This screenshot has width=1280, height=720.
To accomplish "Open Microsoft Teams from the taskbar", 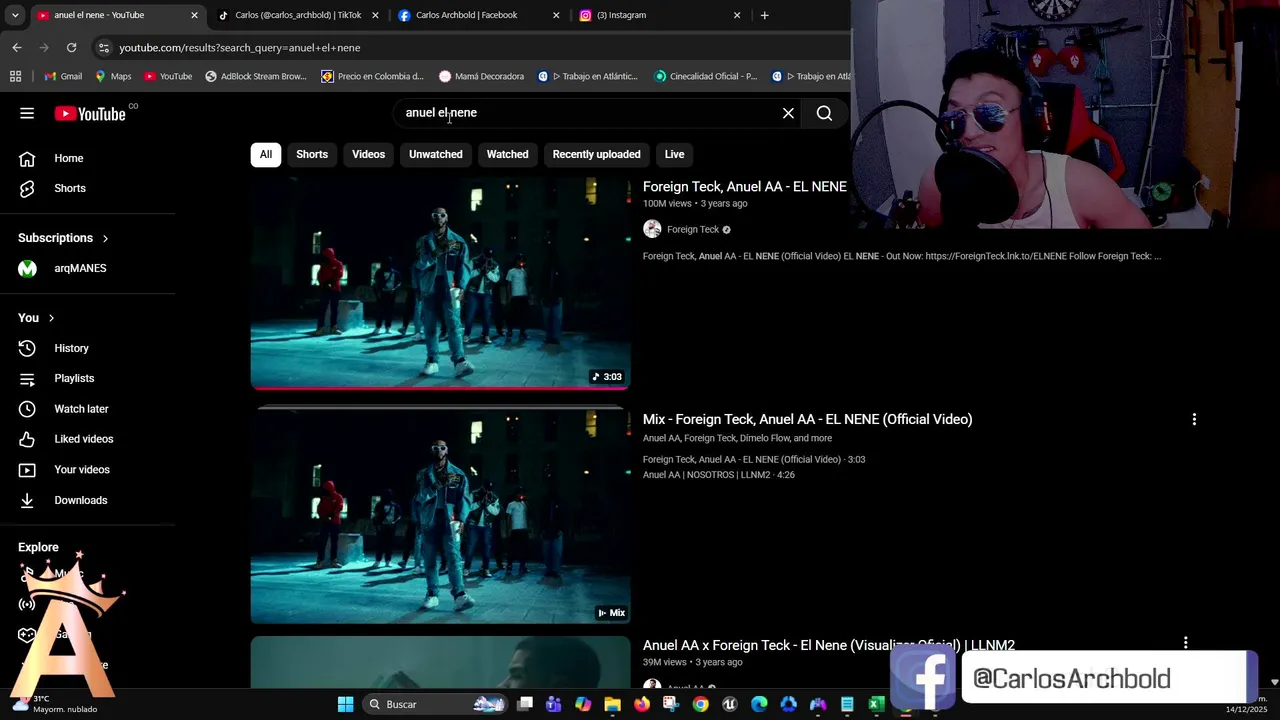I will (554, 704).
